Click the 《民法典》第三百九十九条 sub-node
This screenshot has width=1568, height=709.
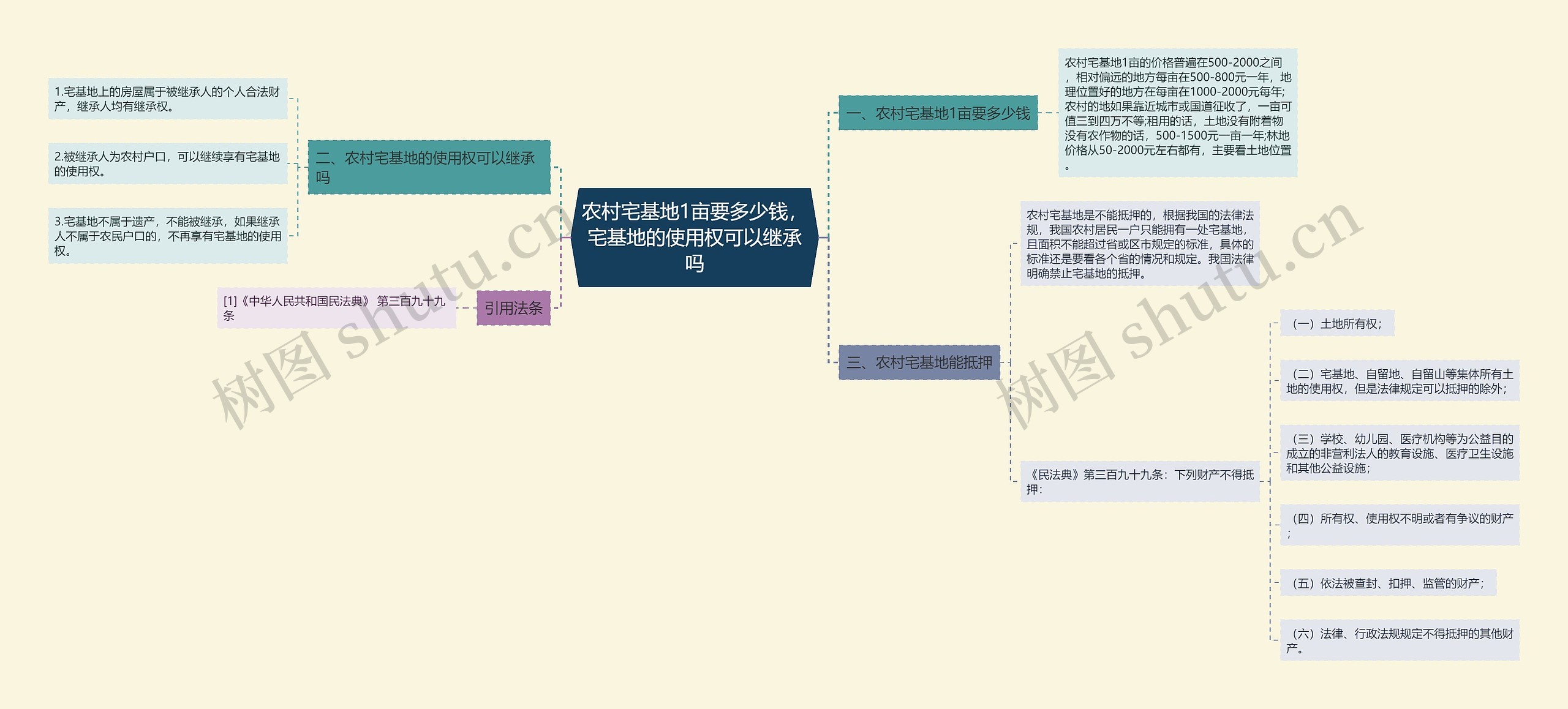(1139, 482)
